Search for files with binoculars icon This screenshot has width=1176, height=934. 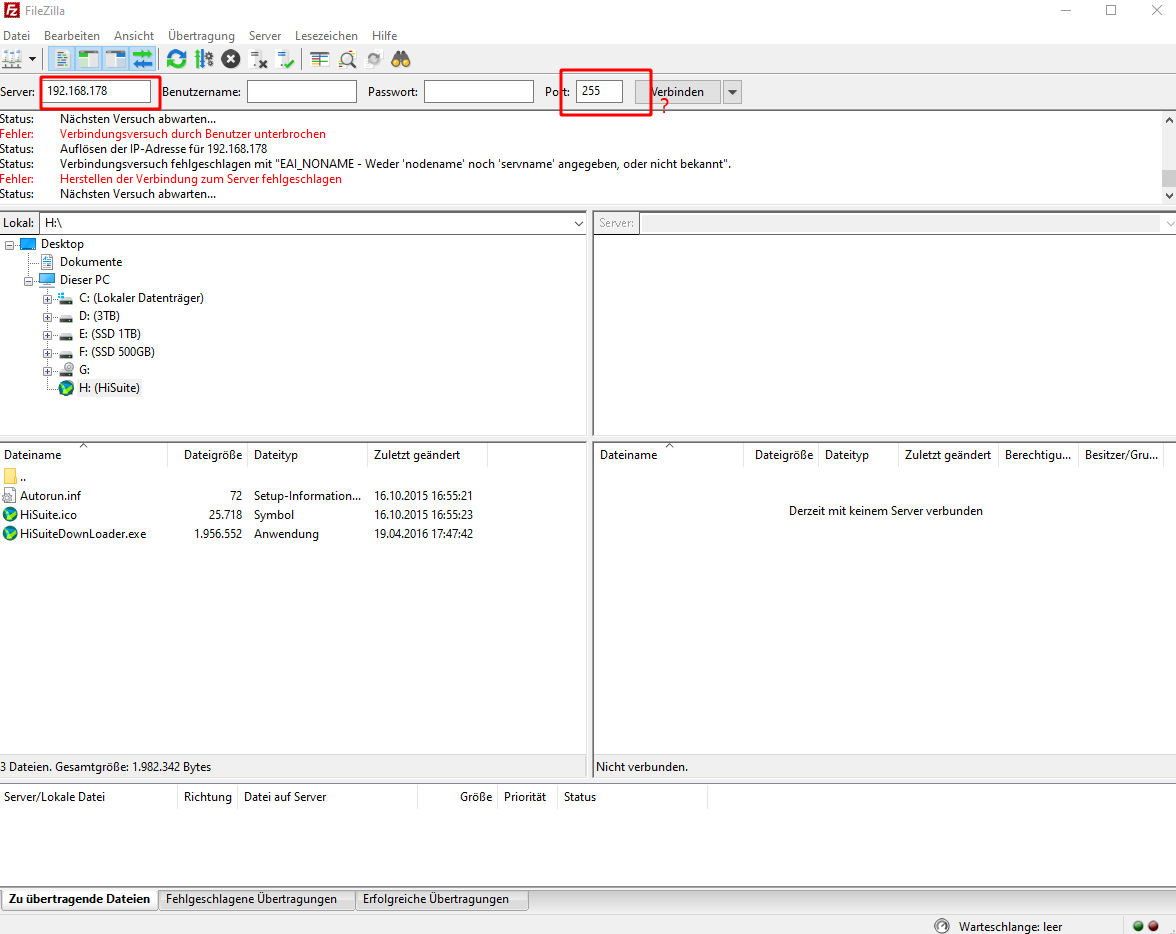click(400, 59)
